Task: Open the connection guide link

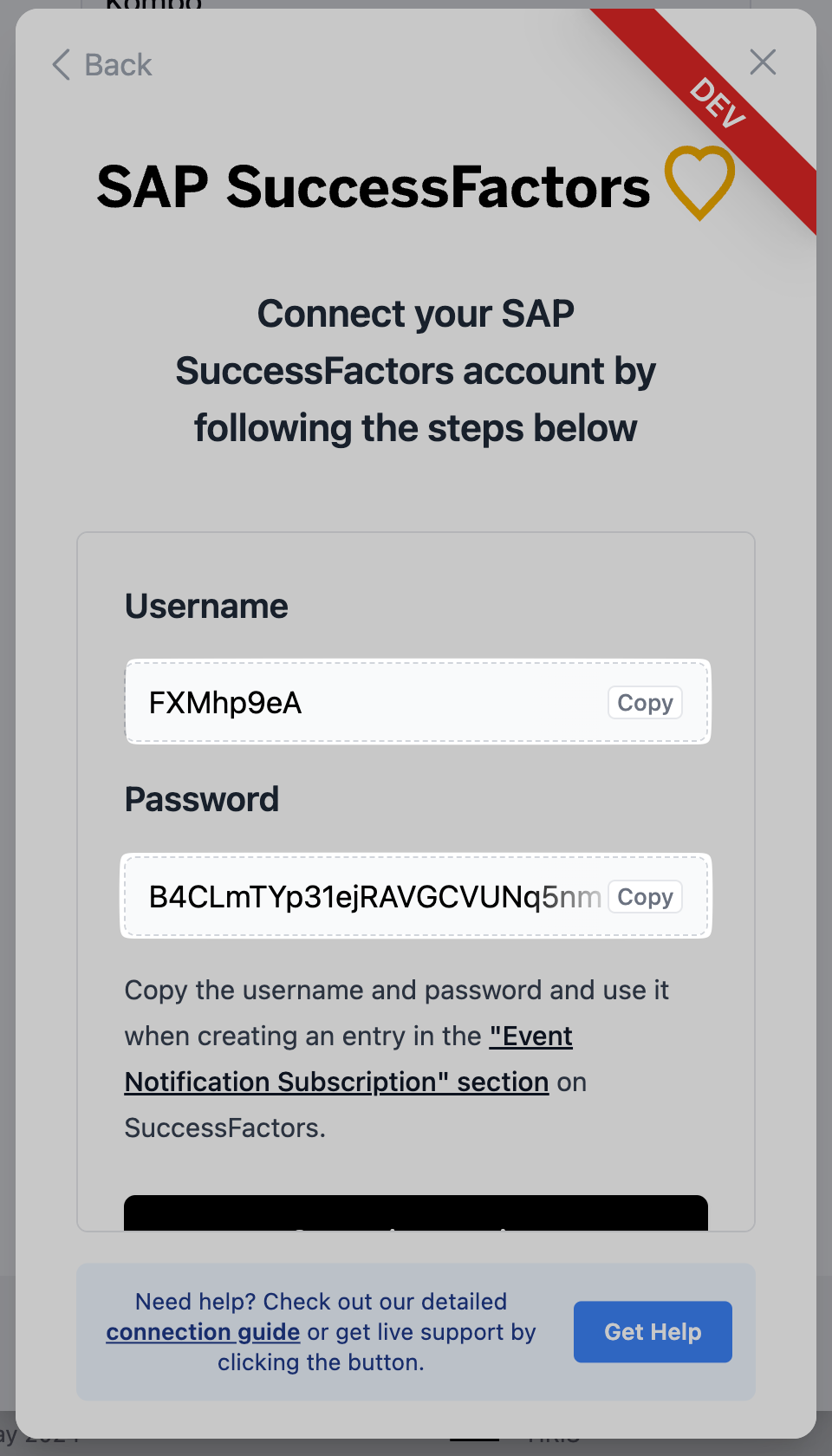Action: click(x=203, y=1332)
